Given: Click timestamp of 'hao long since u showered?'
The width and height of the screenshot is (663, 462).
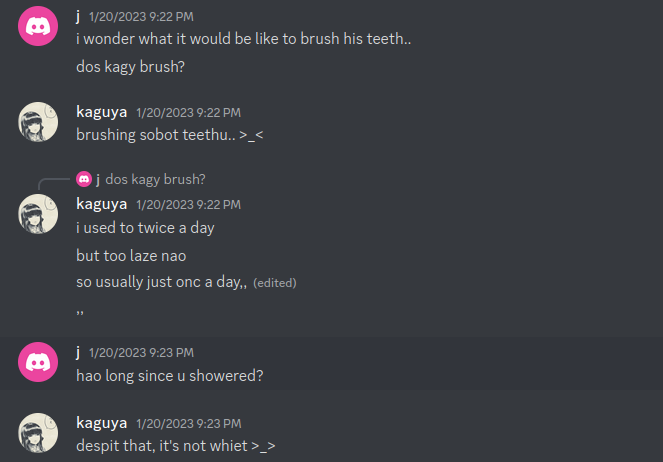Looking at the screenshot, I should pyautogui.click(x=141, y=353).
